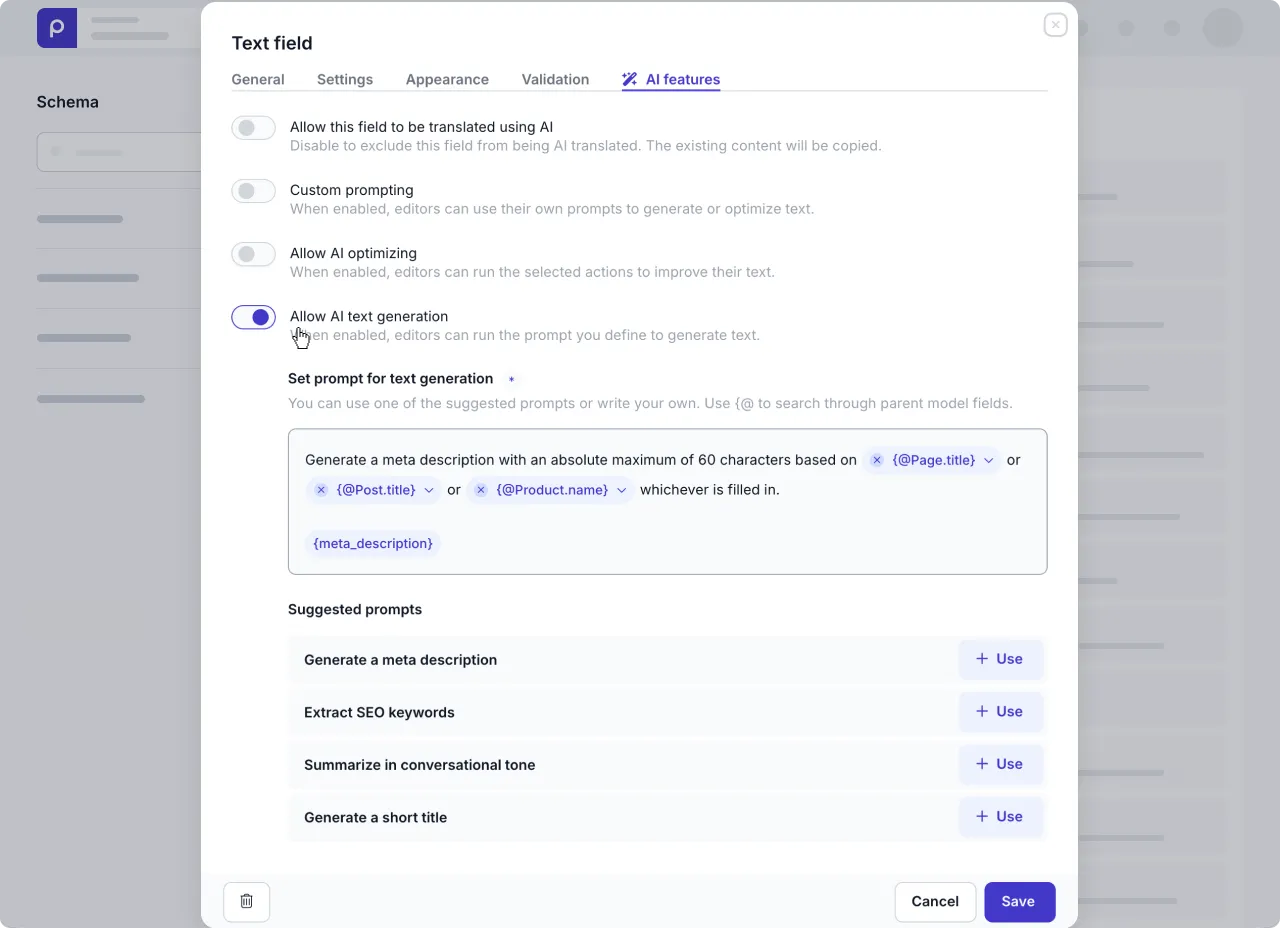The height and width of the screenshot is (928, 1280).
Task: Remove the {@Post.title} token with its x
Action: (x=321, y=490)
